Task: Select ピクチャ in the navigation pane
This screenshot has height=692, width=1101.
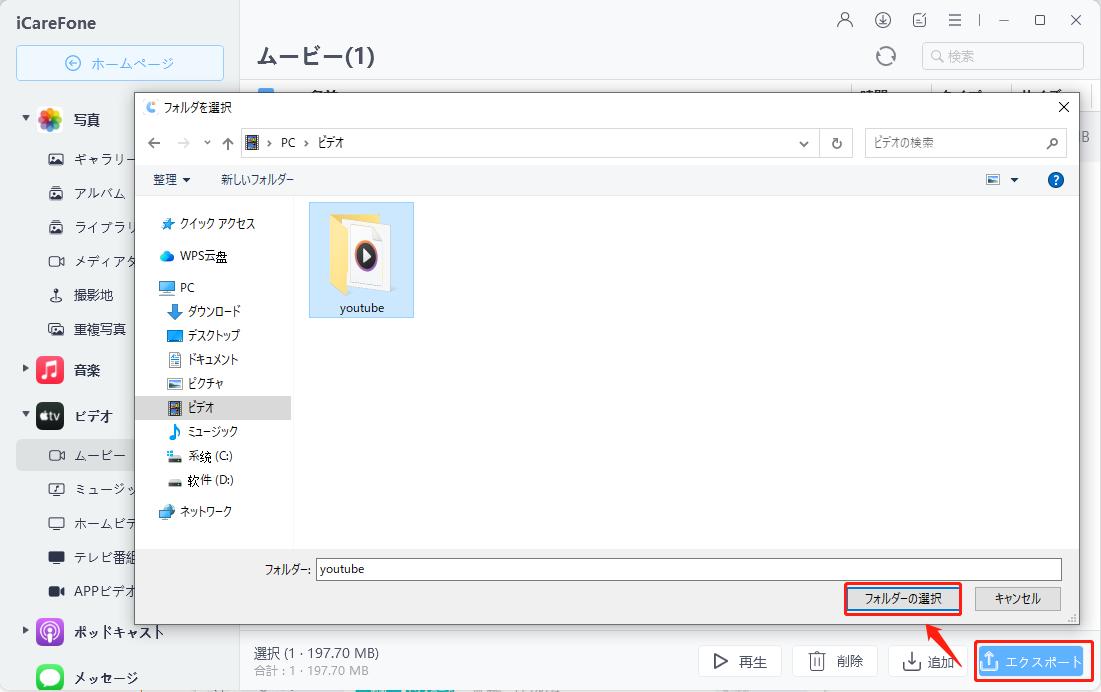Action: pyautogui.click(x=196, y=383)
